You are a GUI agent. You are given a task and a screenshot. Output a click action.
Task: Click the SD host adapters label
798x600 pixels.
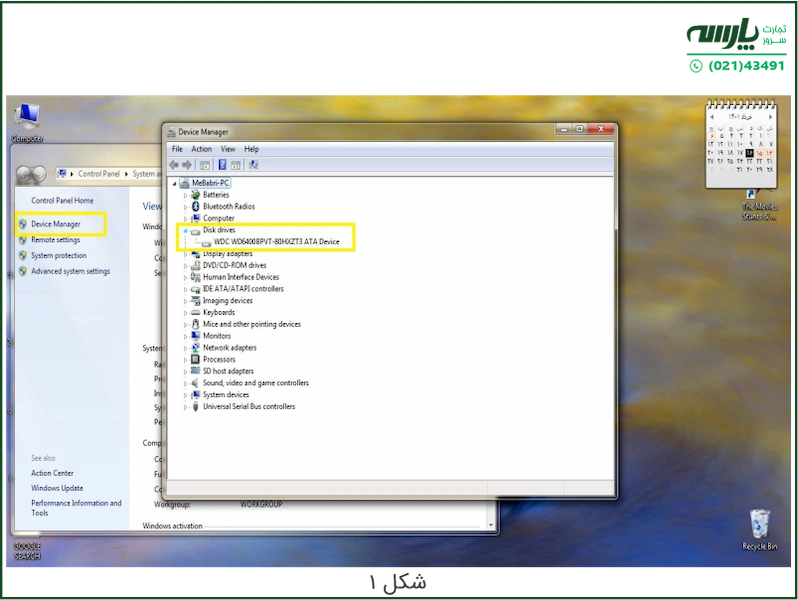point(228,372)
